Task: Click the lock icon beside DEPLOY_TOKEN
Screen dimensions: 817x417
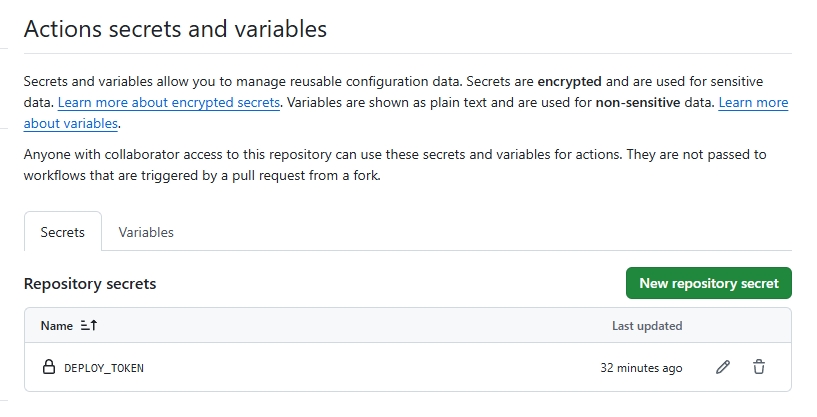Action: 48,367
